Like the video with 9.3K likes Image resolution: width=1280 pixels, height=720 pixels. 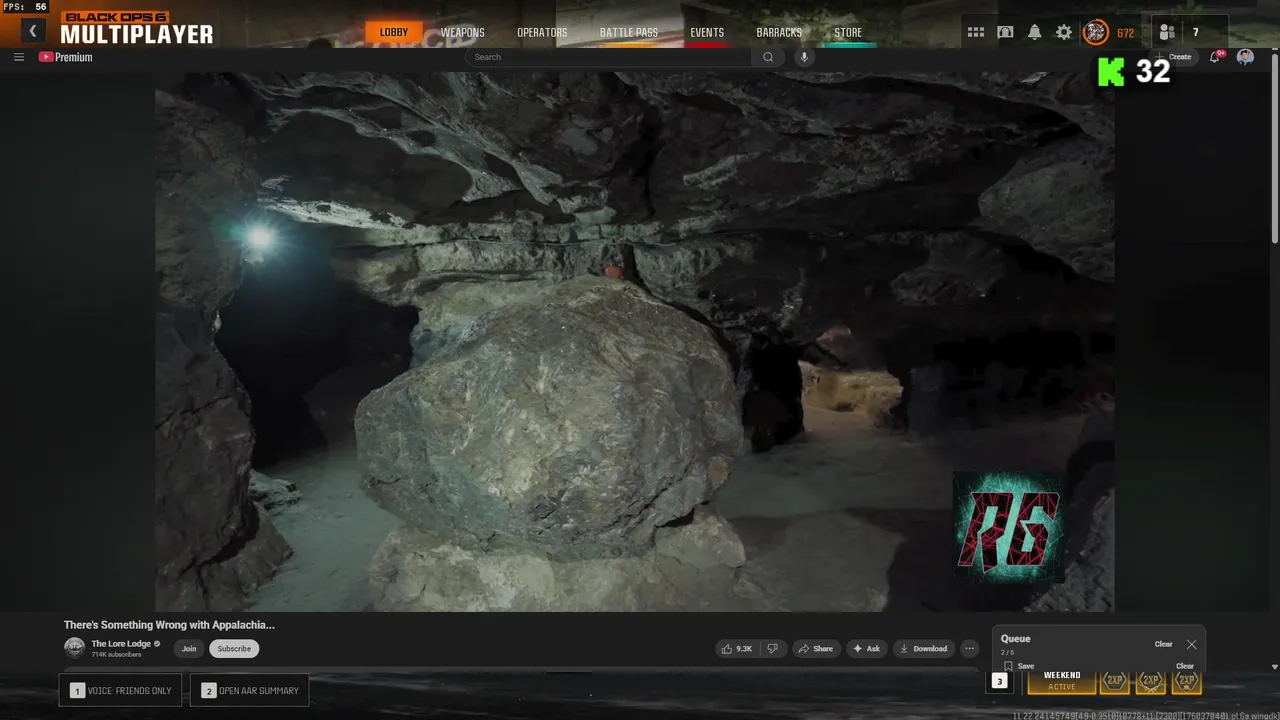737,649
